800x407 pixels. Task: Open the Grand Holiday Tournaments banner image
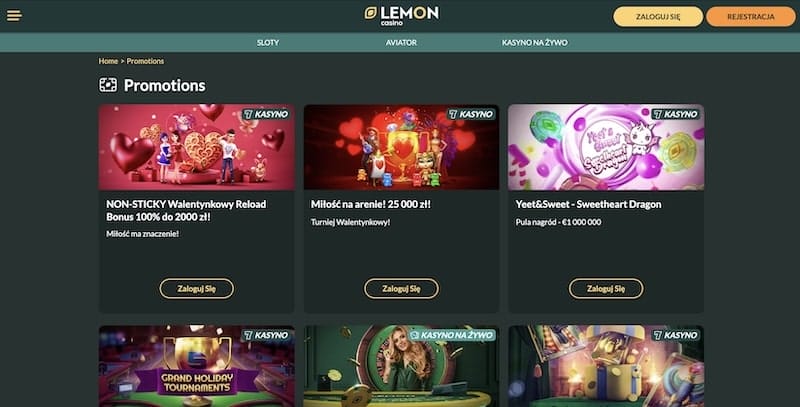[196, 366]
